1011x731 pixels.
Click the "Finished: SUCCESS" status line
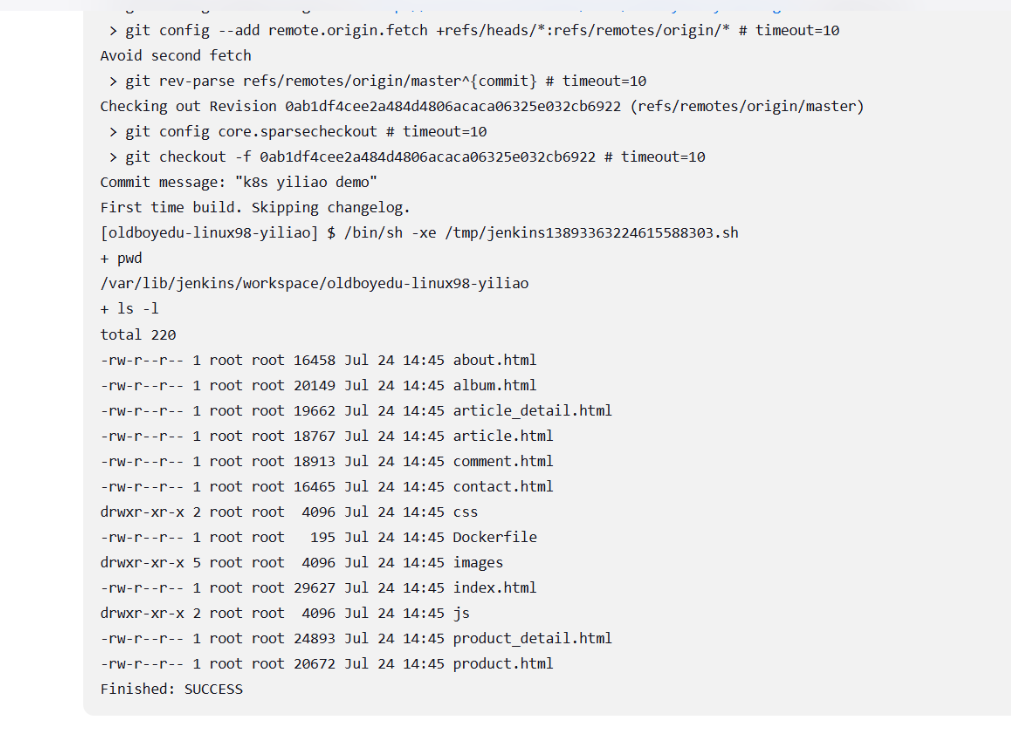coord(171,689)
